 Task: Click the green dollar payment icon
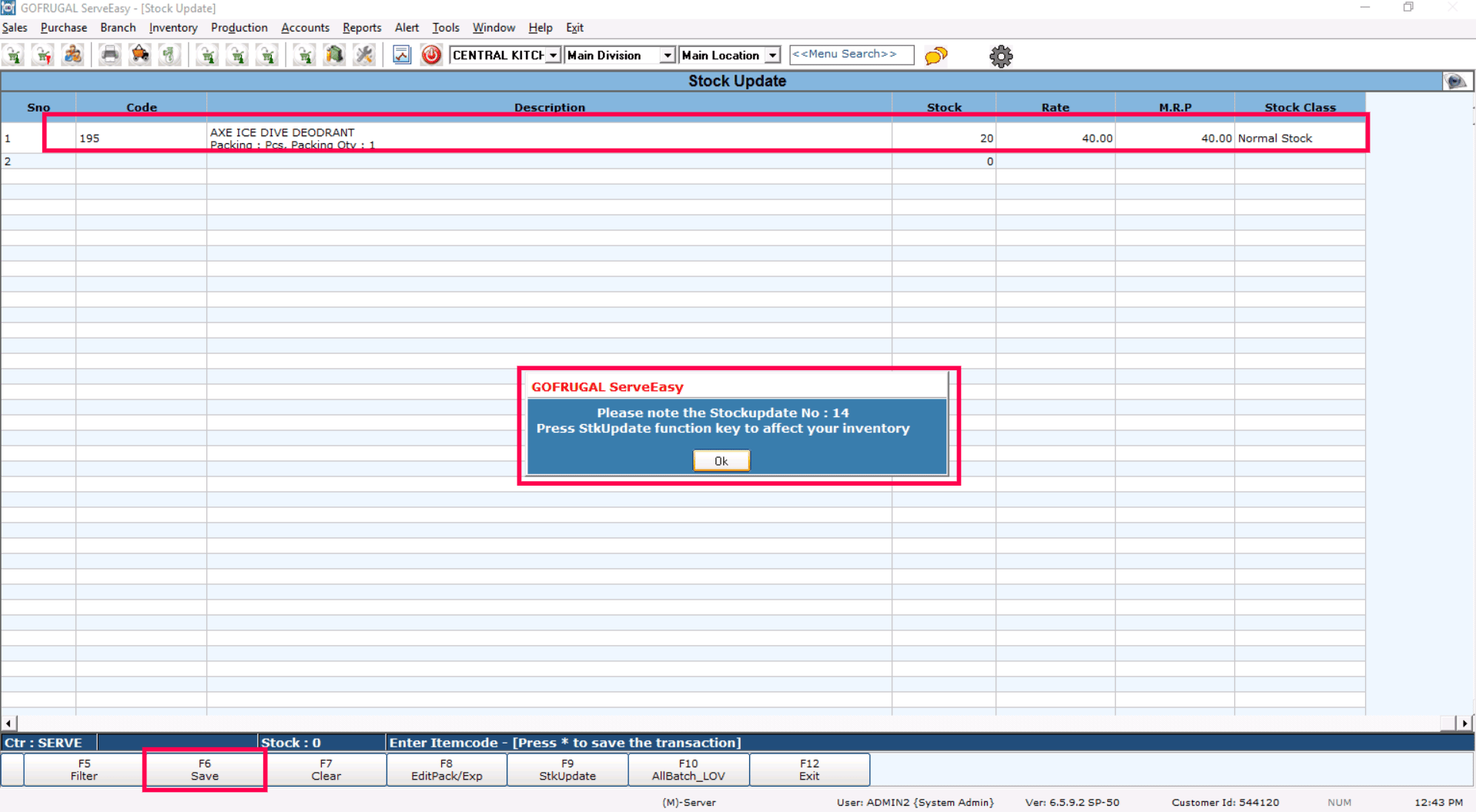click(x=169, y=55)
